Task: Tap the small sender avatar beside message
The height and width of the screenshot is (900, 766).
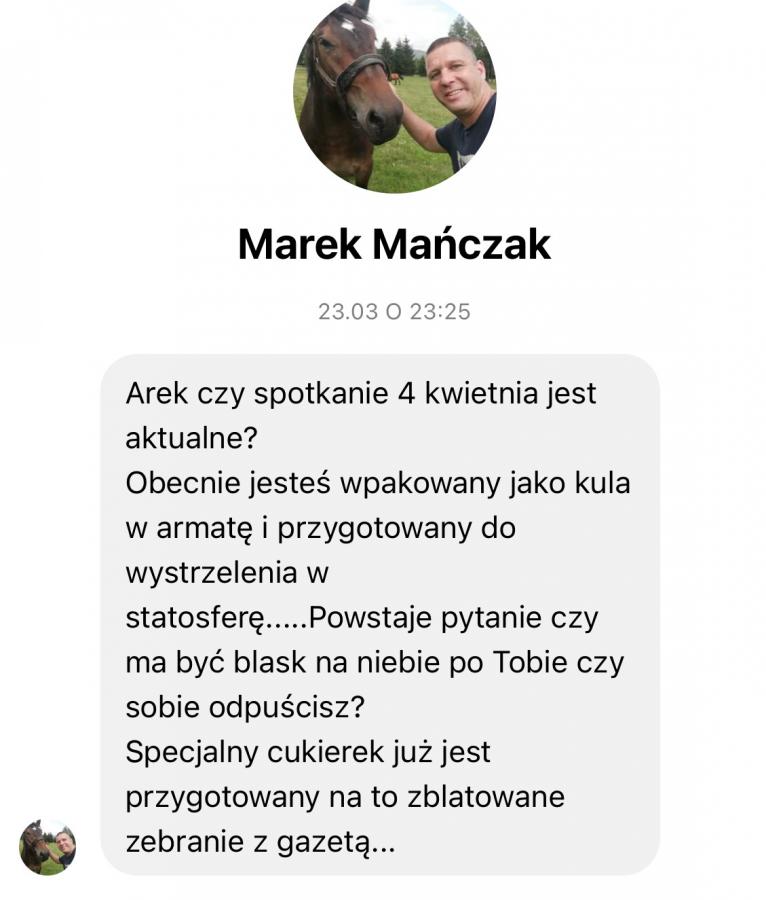Action: 48,847
